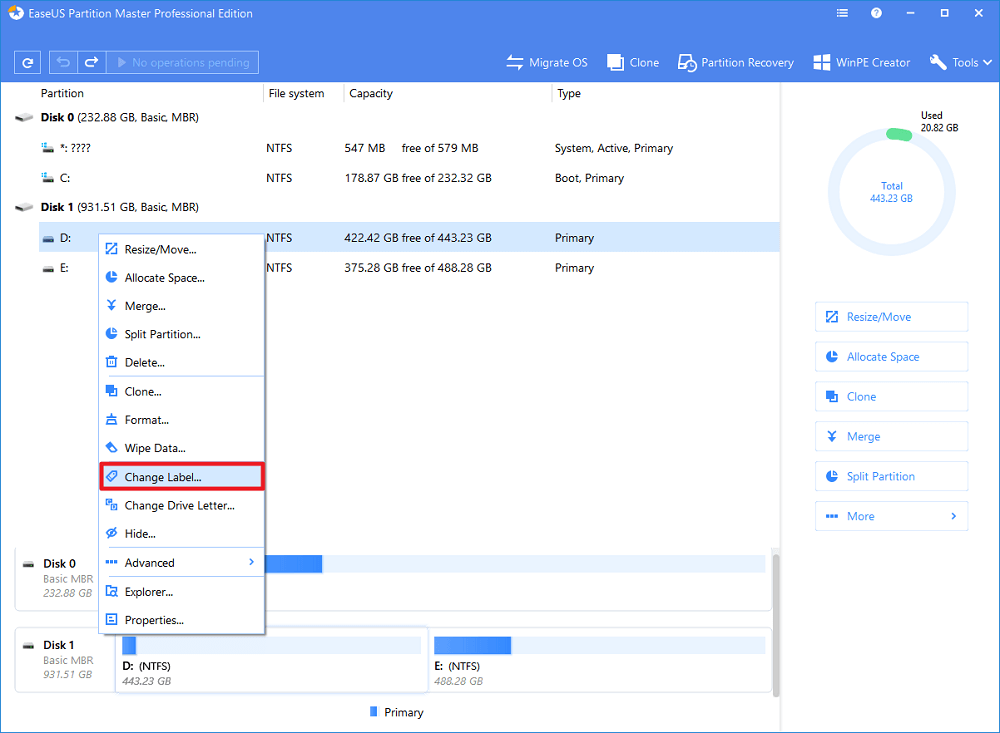1000x733 pixels.
Task: Open the Tools dropdown menu
Action: 960,63
